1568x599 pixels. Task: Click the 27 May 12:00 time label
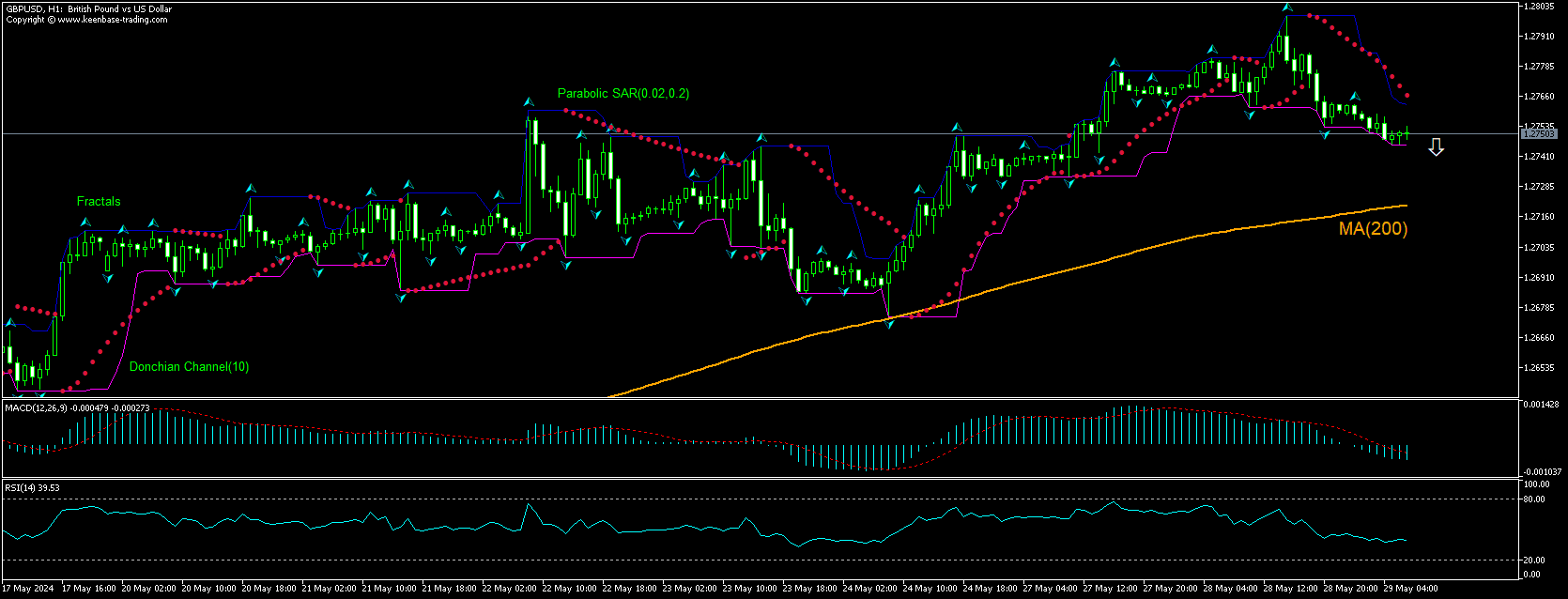(x=1111, y=589)
